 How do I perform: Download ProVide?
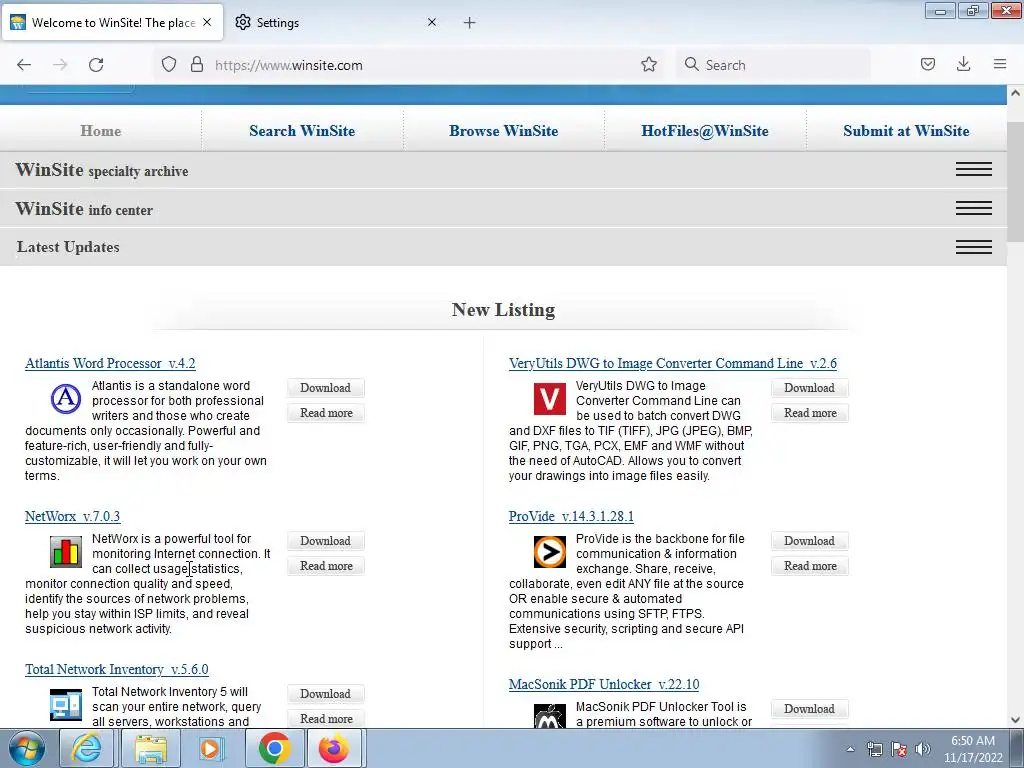pyautogui.click(x=809, y=541)
